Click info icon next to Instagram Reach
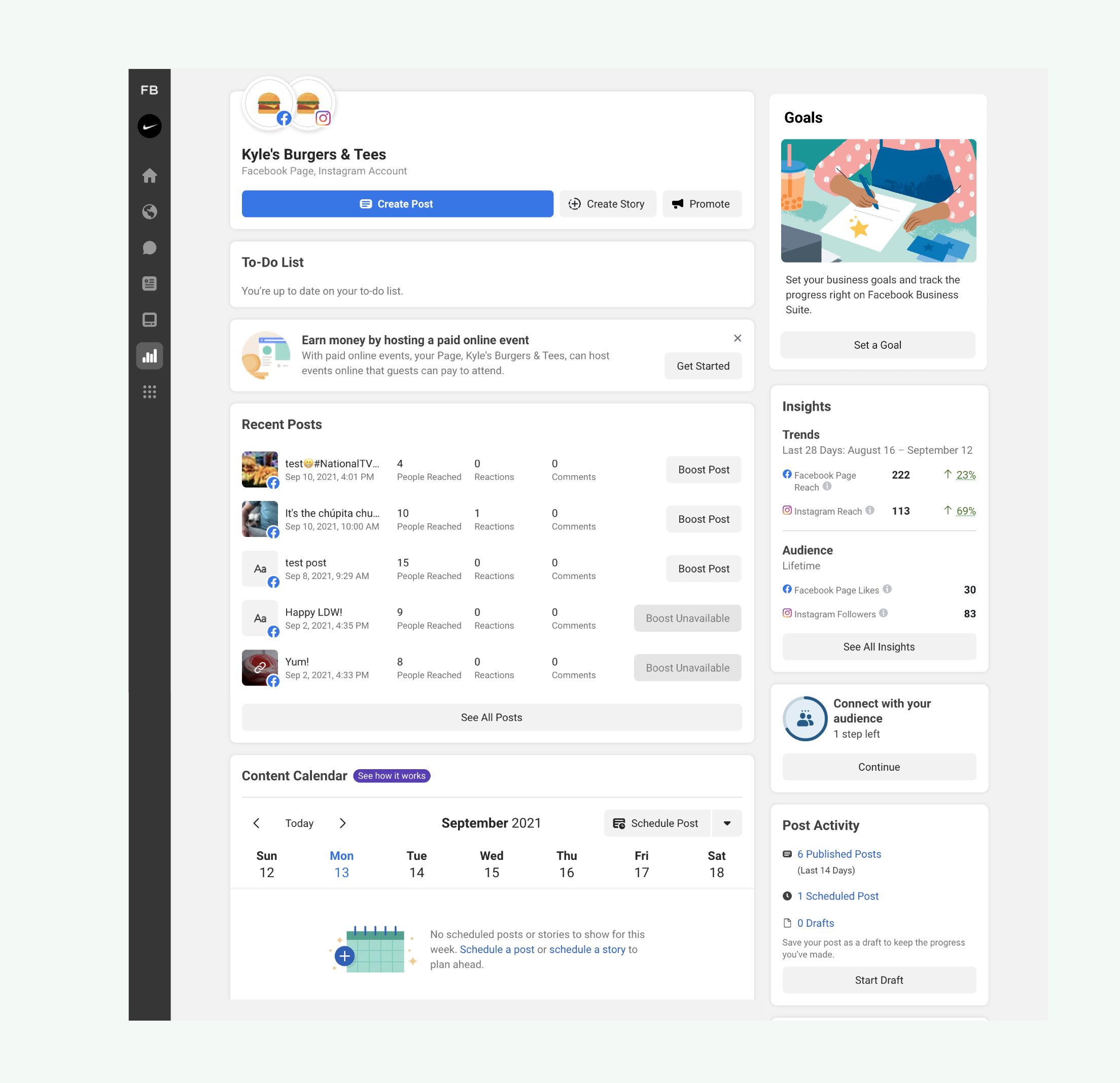 click(870, 510)
